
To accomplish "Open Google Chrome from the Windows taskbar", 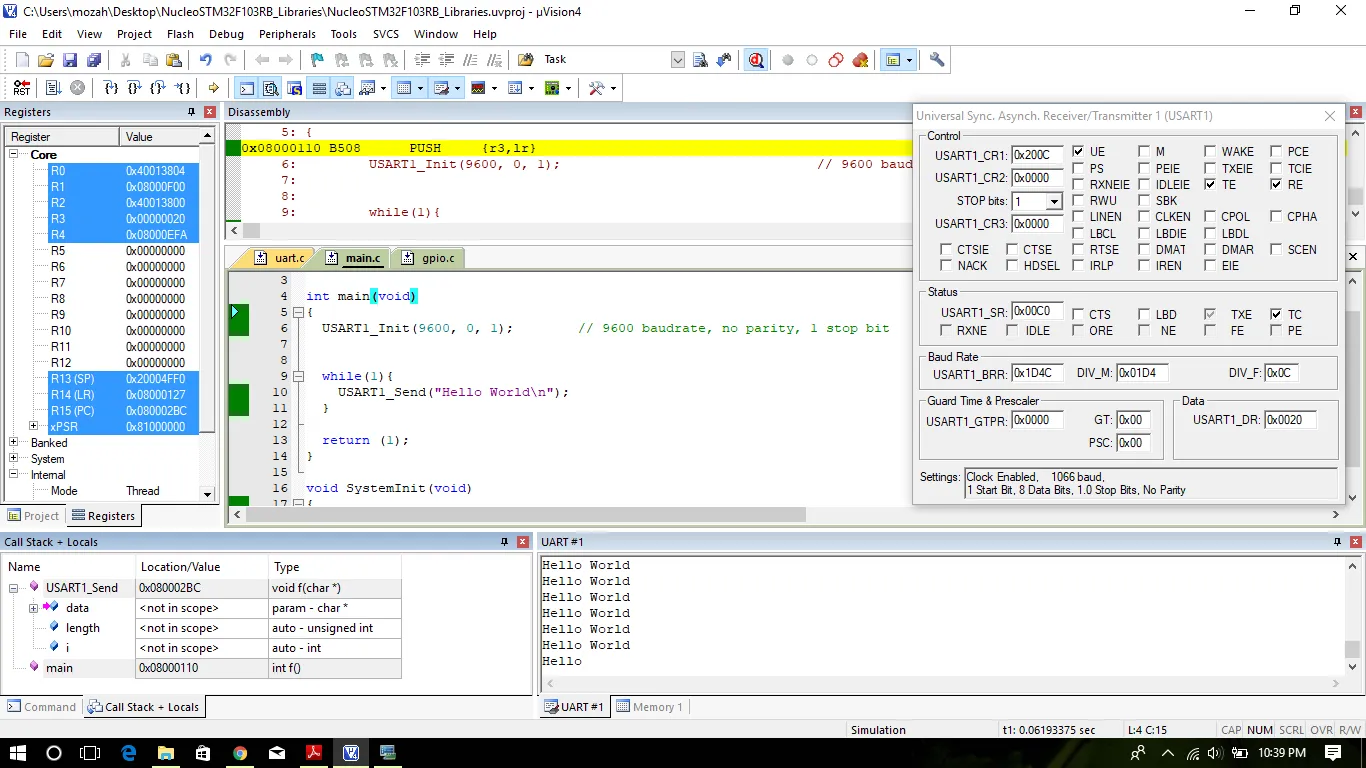I will 240,753.
